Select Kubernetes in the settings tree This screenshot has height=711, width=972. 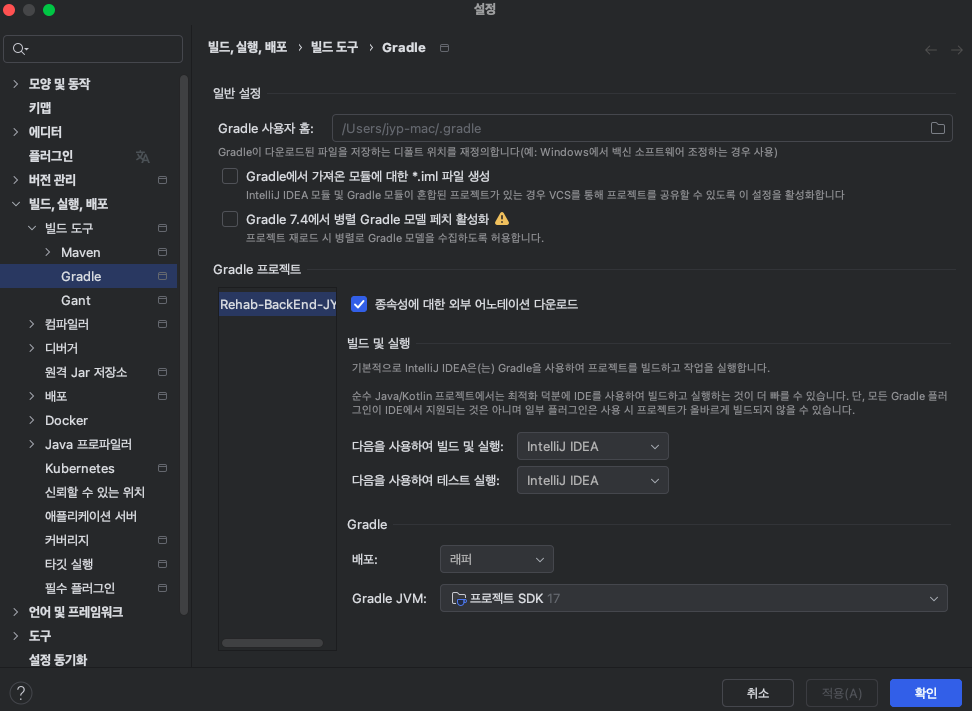79,468
